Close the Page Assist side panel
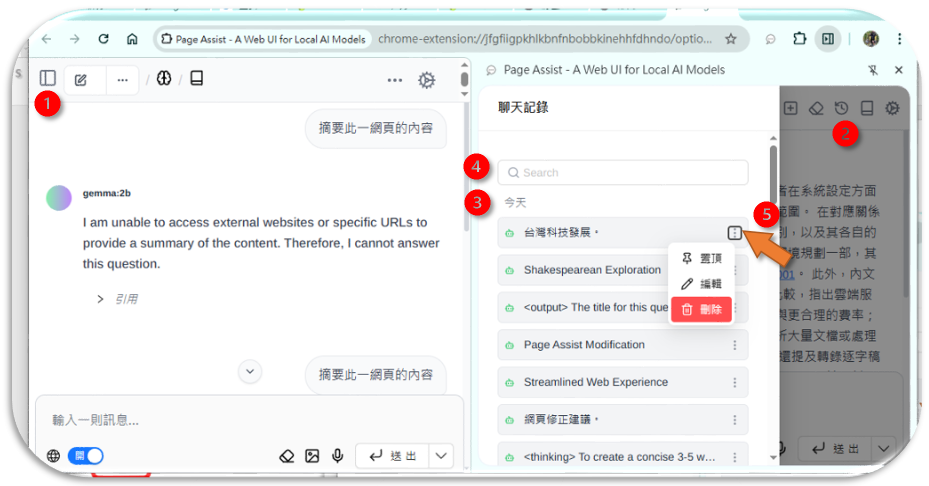The width and height of the screenshot is (929, 486). coord(899,70)
